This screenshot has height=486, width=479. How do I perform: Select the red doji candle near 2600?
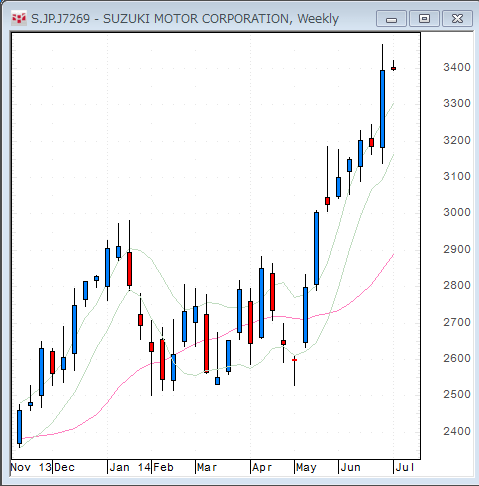click(294, 360)
